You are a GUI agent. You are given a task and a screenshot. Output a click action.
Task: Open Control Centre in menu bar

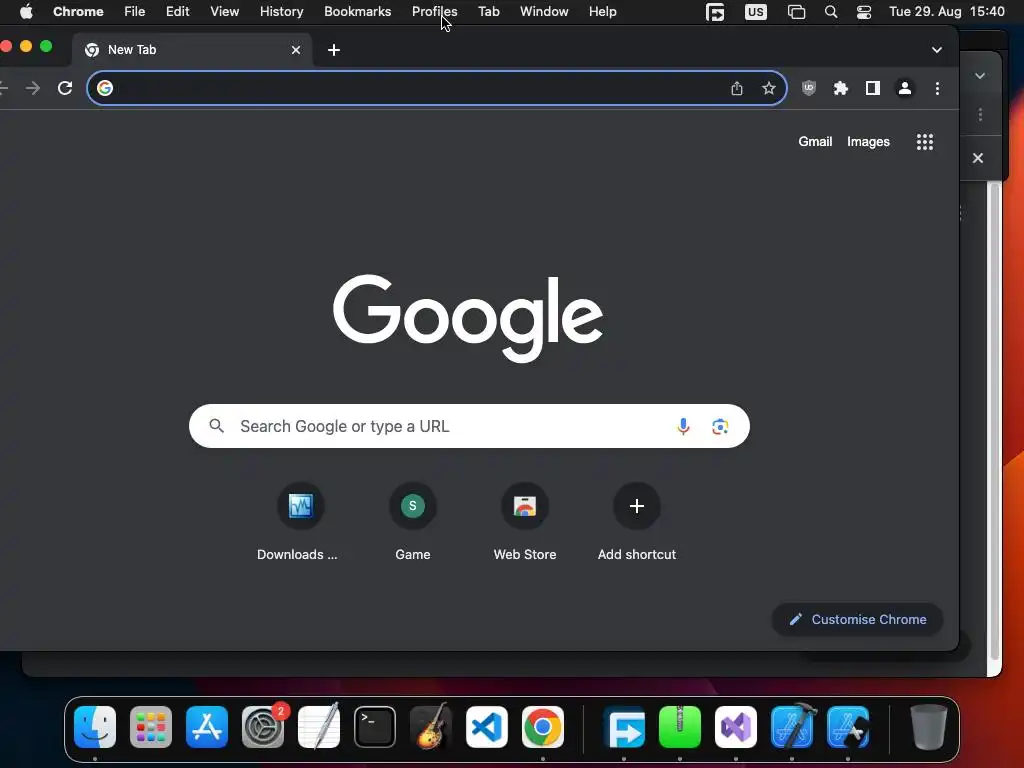pos(864,12)
